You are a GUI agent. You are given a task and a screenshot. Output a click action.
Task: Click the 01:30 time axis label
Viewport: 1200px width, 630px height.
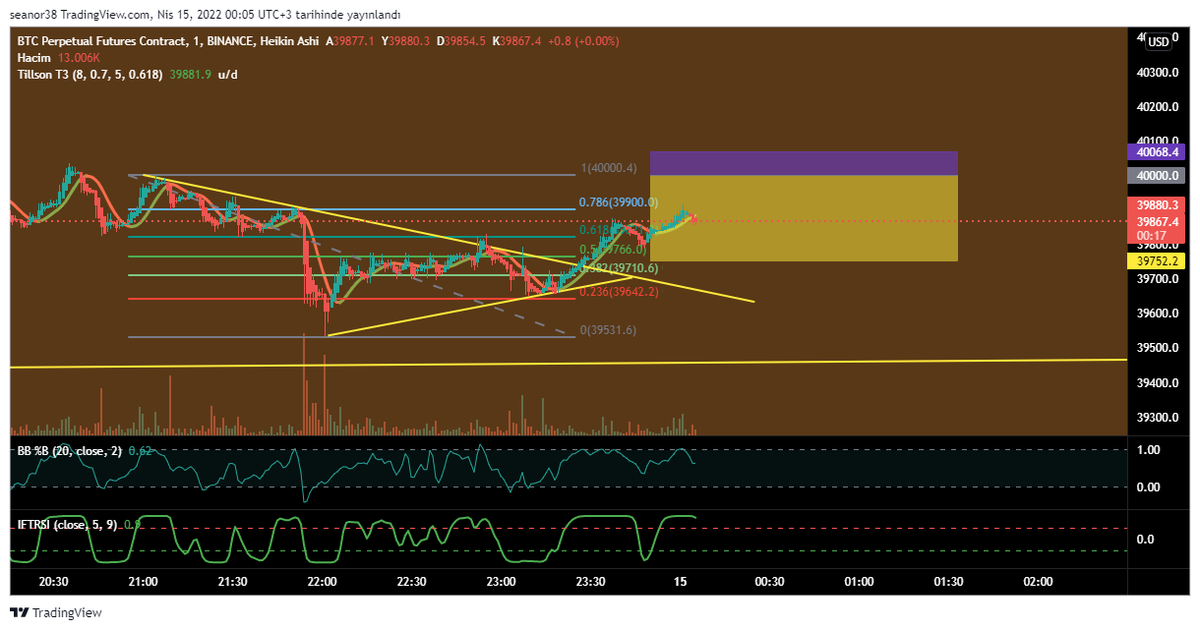pos(948,582)
